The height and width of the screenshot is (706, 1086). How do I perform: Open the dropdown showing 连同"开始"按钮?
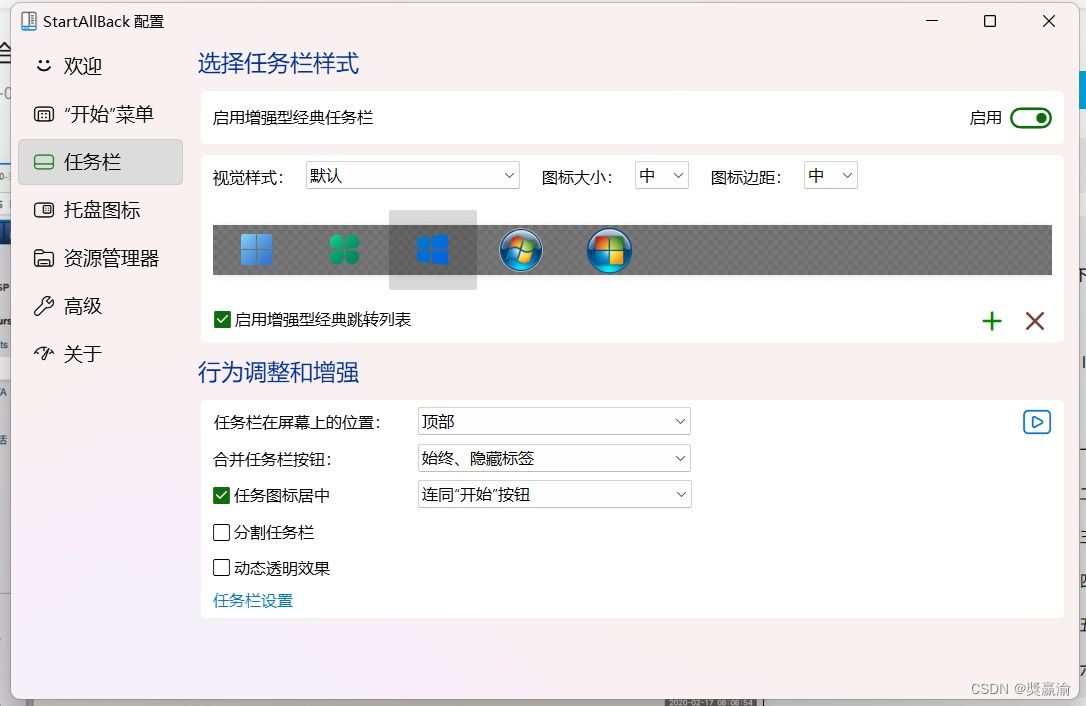(x=554, y=494)
